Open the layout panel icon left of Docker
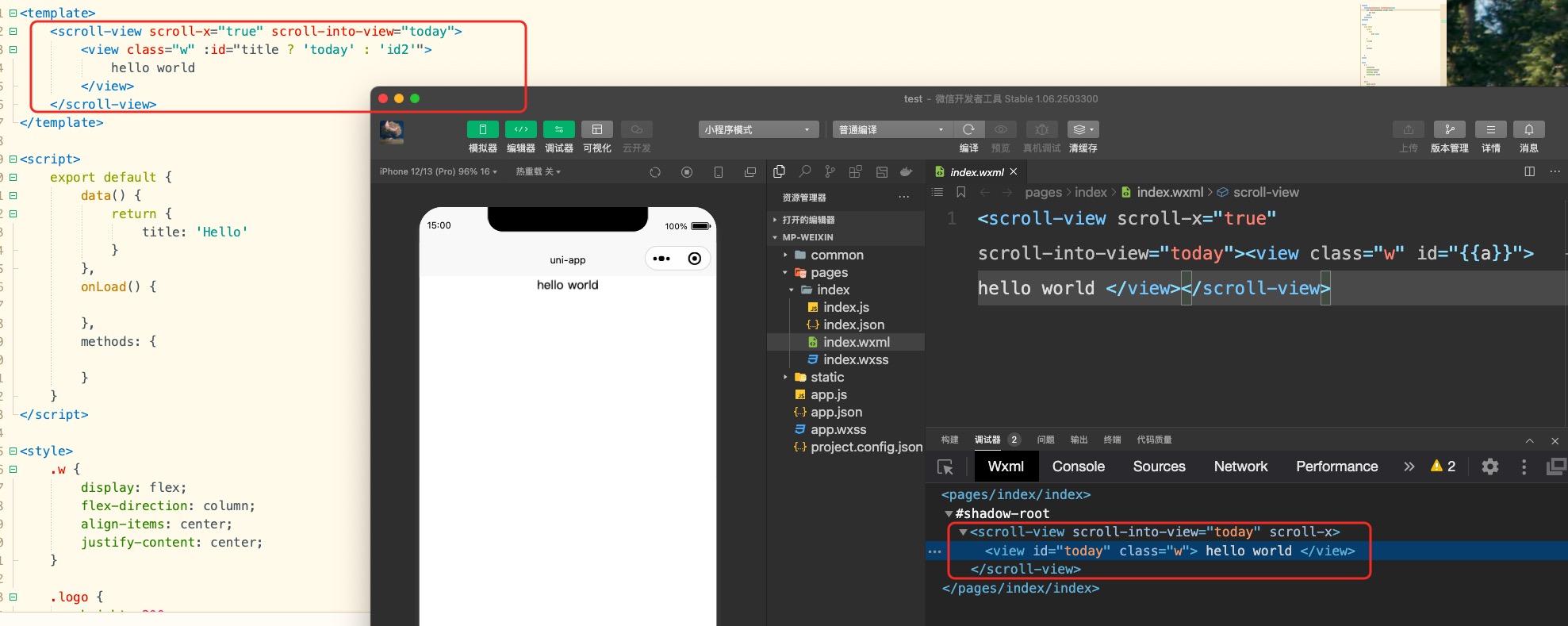Viewport: 1568px width, 626px height. coord(881,171)
